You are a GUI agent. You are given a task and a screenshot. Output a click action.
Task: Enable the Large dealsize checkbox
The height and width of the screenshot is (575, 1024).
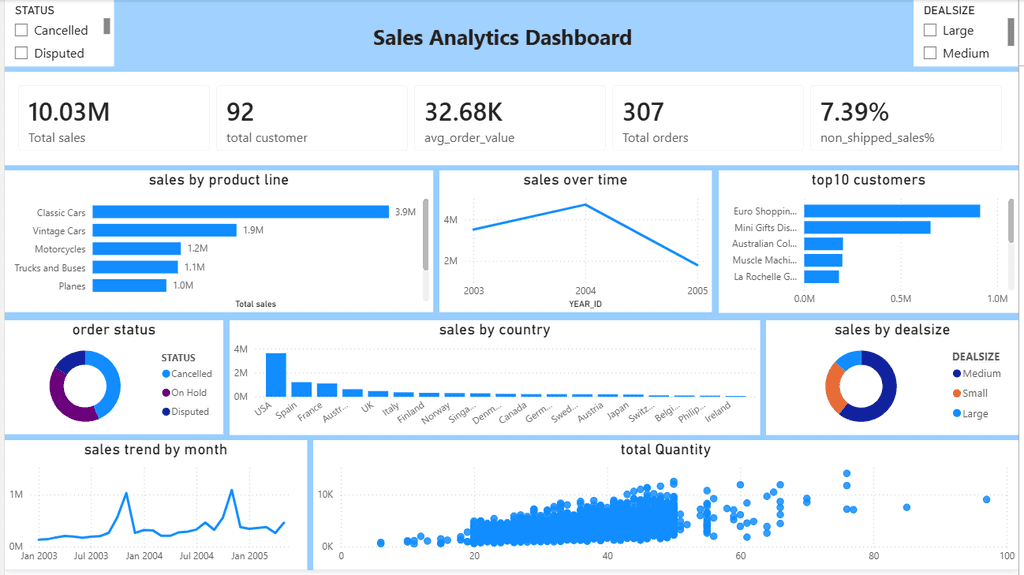click(x=930, y=30)
